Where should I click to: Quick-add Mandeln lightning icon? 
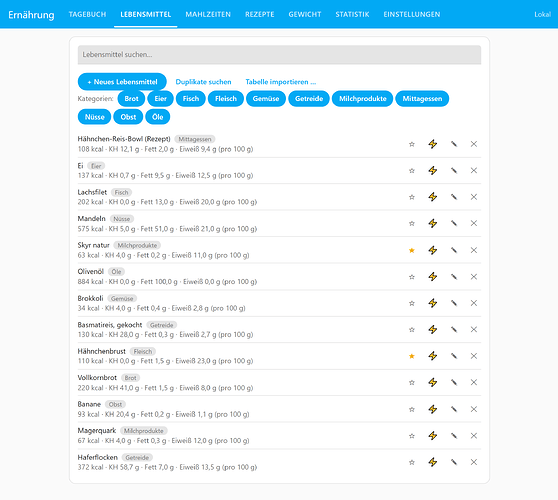432,223
